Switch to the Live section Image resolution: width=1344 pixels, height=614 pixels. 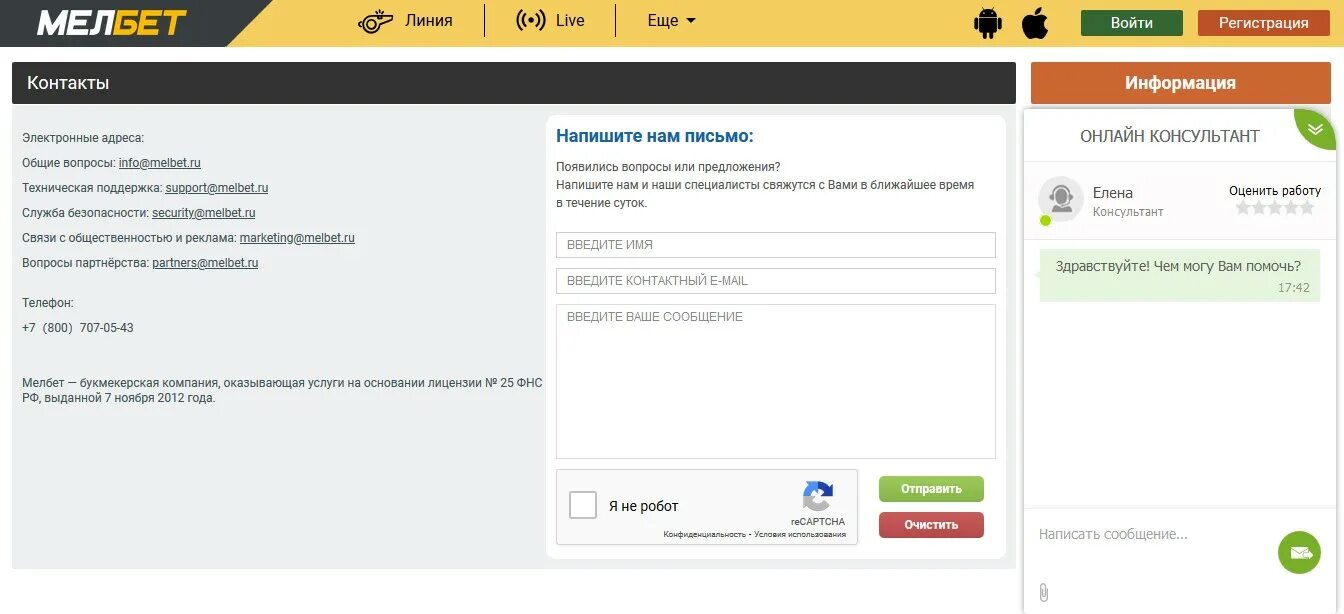(x=565, y=19)
